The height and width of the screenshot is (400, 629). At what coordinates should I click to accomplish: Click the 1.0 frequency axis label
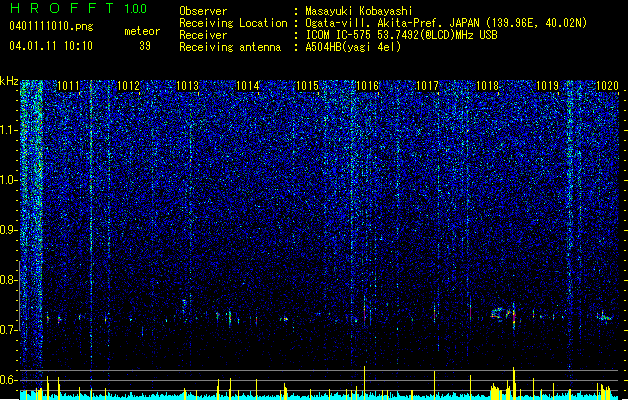tap(9, 180)
